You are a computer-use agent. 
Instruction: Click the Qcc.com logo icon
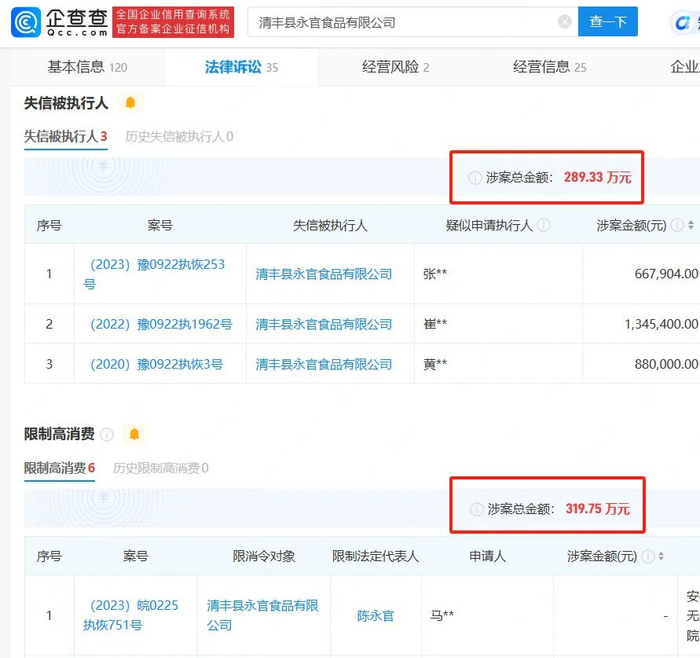coord(25,22)
